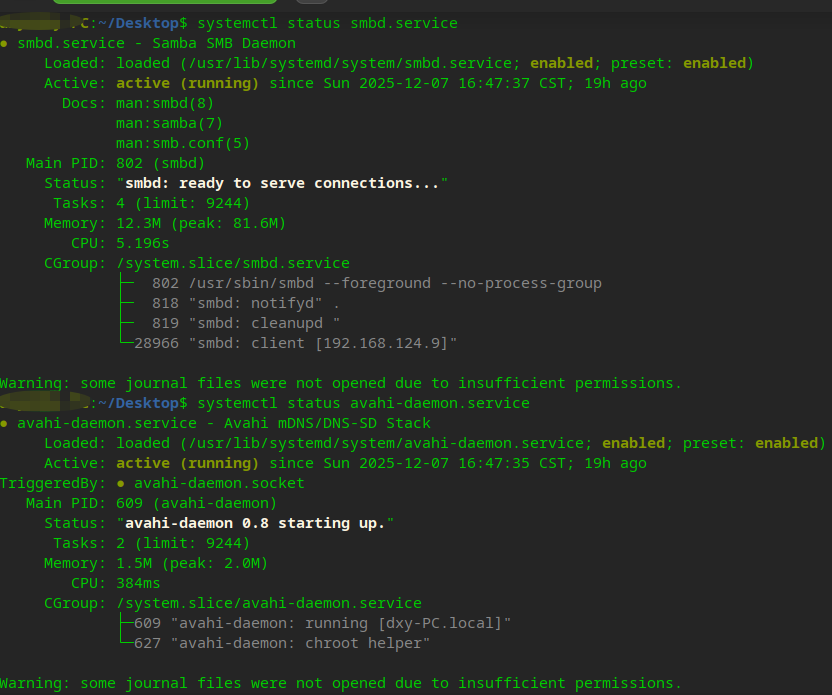Viewport: 832px width, 695px height.
Task: Click the tree branch before 818 notifyd line
Action: (127, 303)
